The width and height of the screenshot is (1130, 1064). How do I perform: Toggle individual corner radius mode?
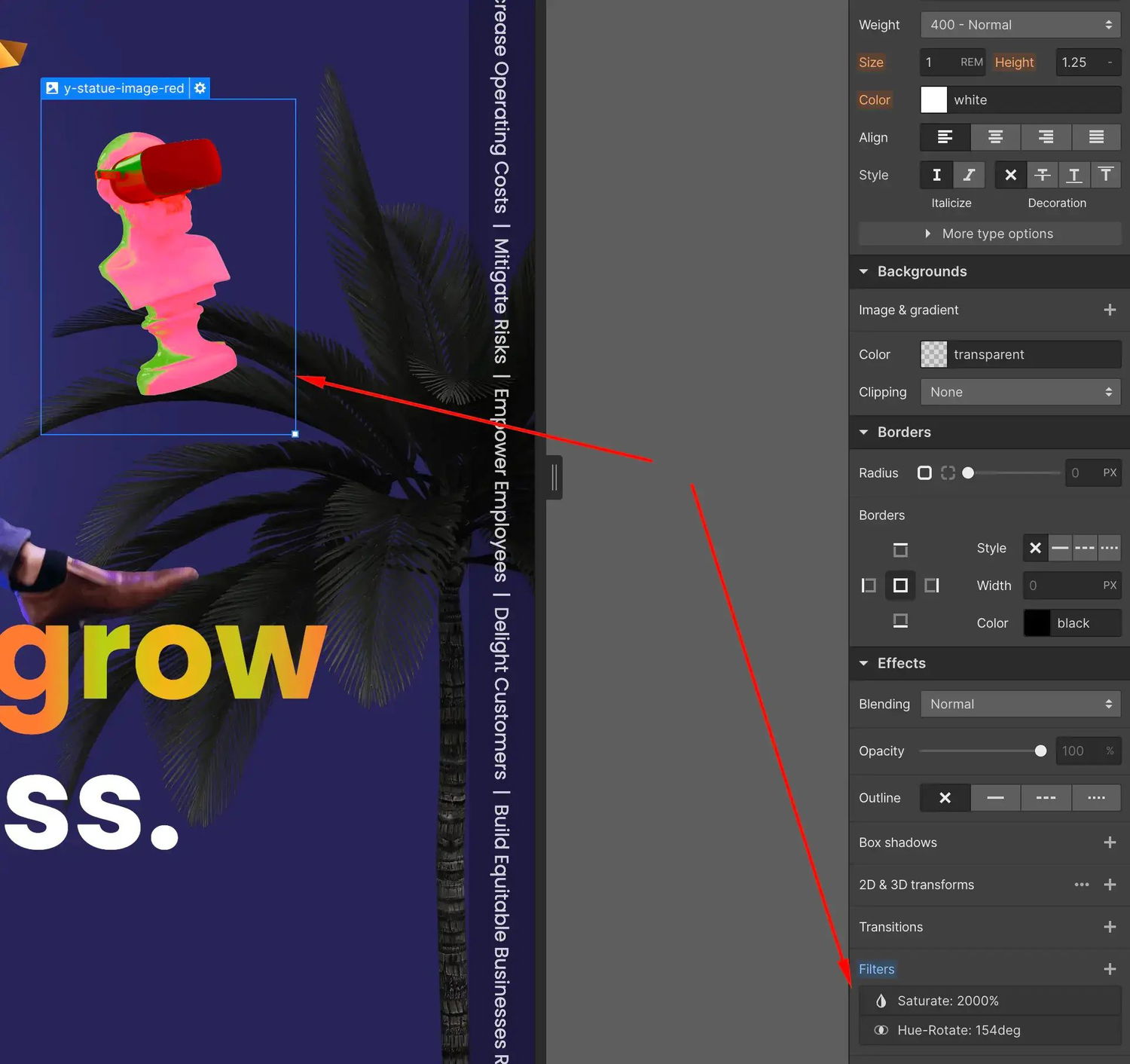[948, 472]
